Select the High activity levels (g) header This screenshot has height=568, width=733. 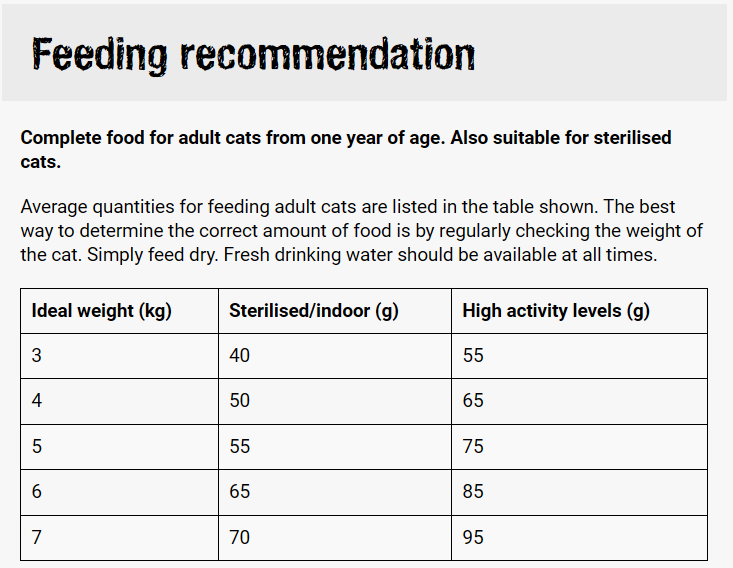pyautogui.click(x=556, y=311)
